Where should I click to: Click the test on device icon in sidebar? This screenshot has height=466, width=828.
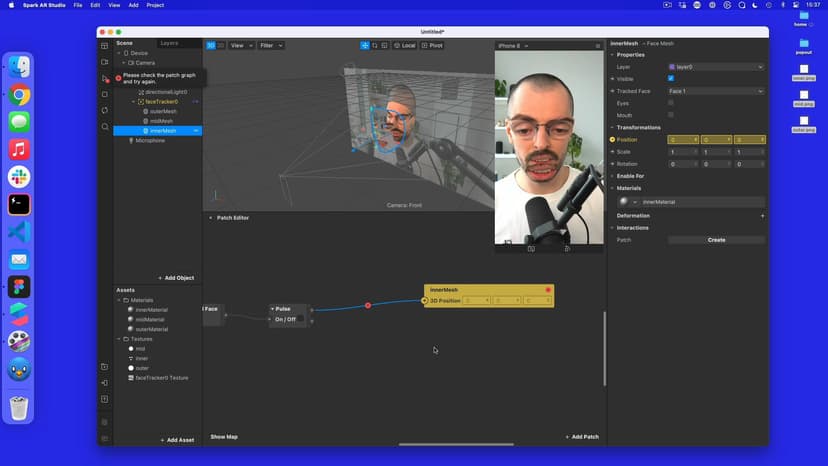105,383
